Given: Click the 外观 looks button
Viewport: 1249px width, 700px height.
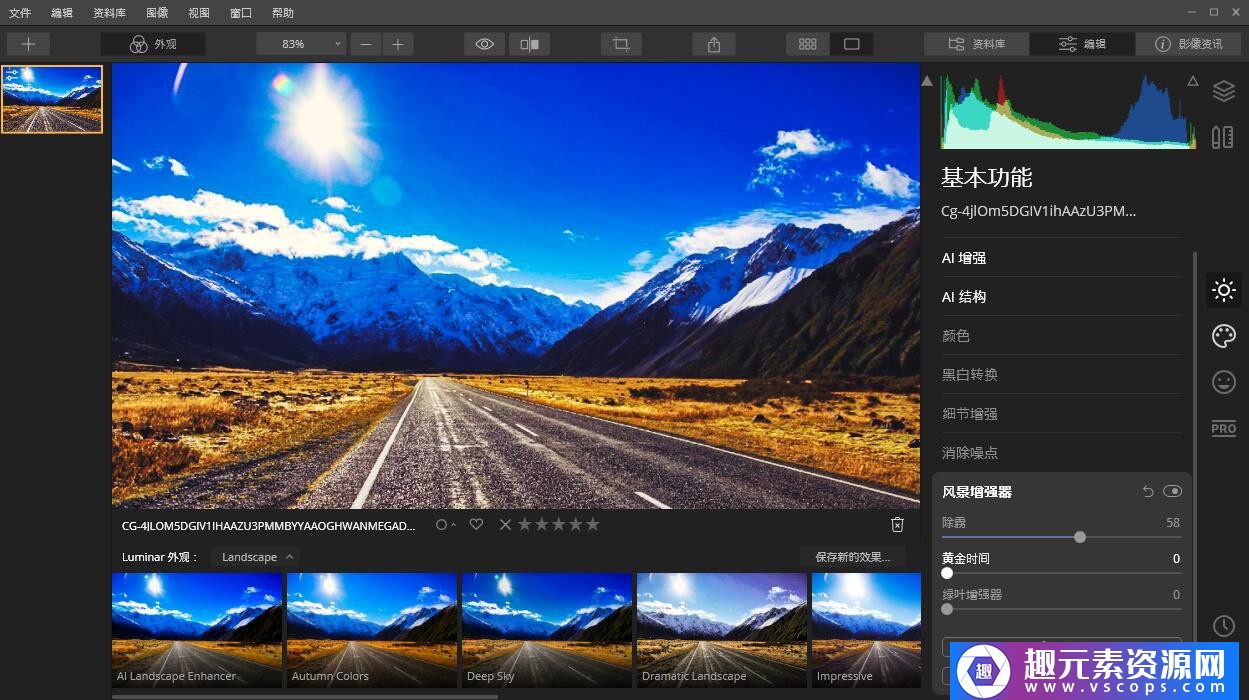Looking at the screenshot, I should click(x=153, y=44).
